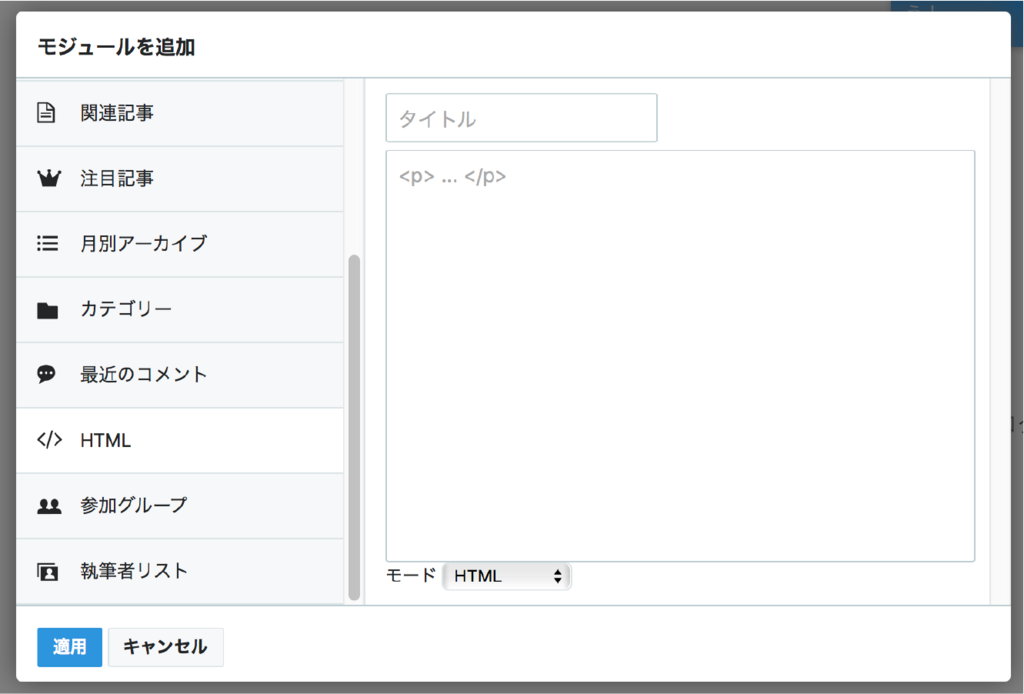The height and width of the screenshot is (694, 1024).
Task: Focus the タイトル input field
Action: pyautogui.click(x=521, y=118)
